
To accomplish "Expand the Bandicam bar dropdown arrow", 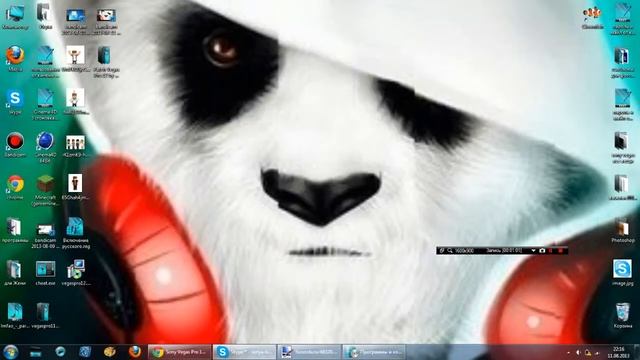I will [x=533, y=251].
